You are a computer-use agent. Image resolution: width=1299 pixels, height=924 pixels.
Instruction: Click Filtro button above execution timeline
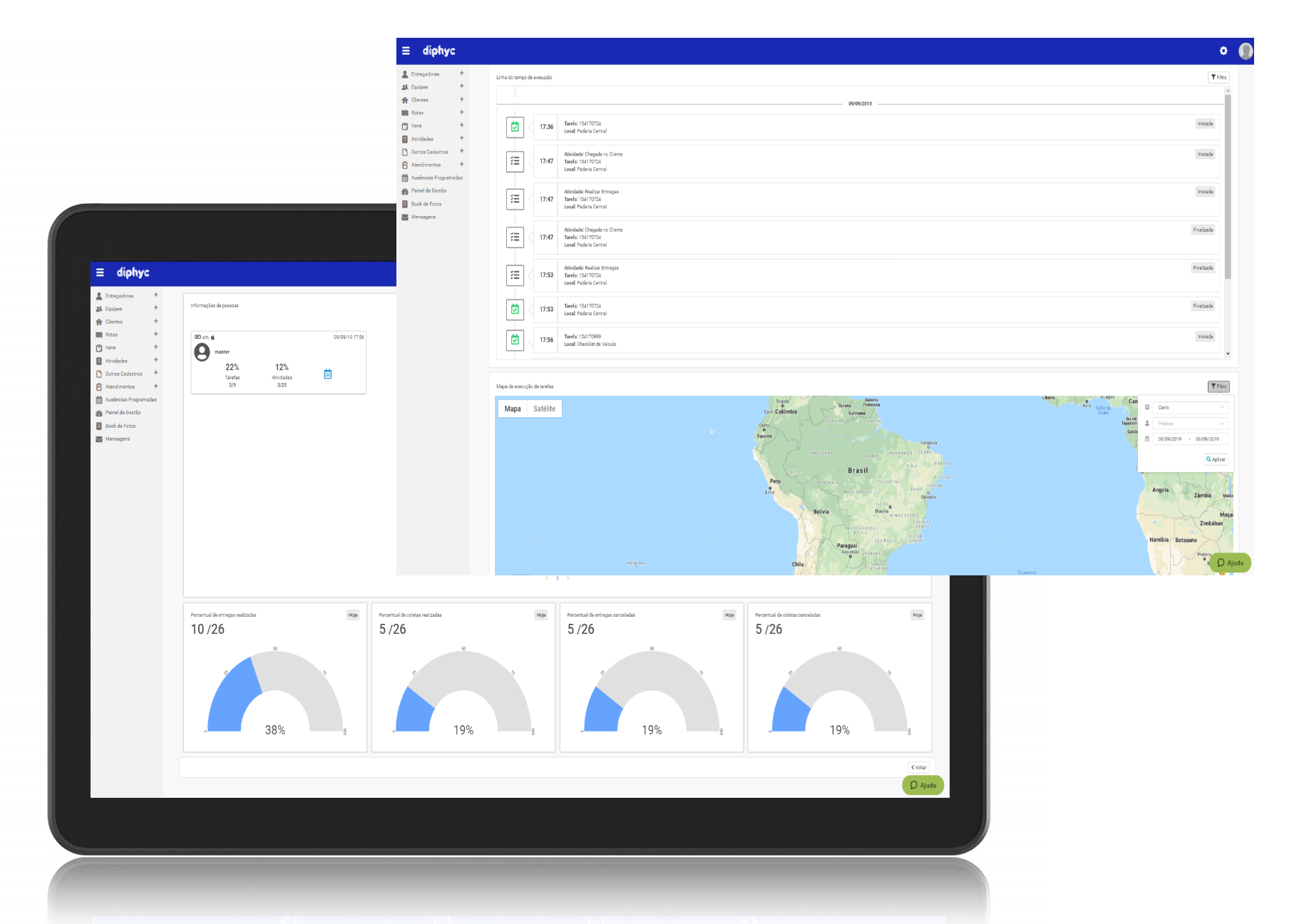[1218, 77]
